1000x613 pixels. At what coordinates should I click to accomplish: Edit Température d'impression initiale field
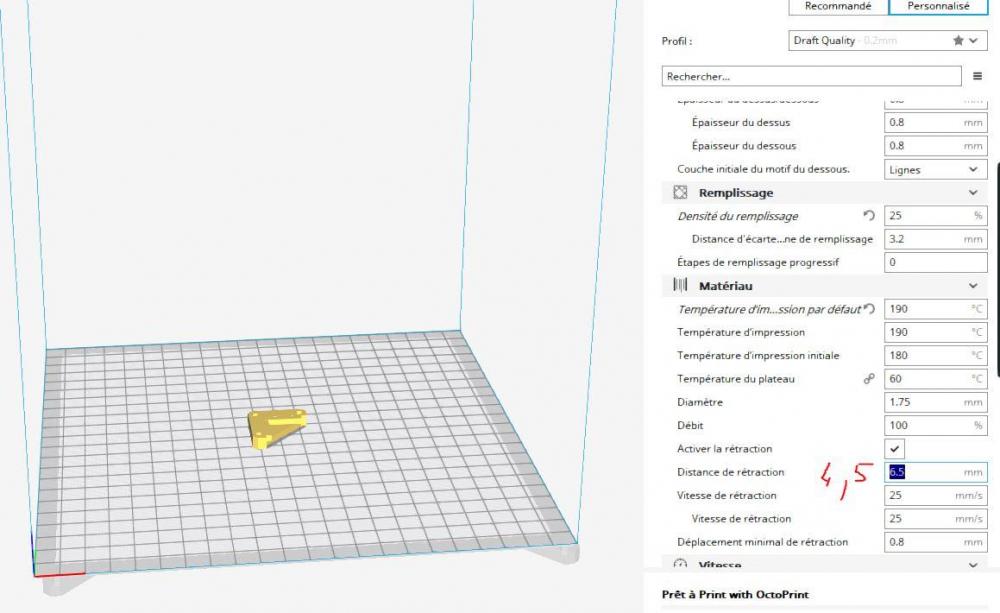pos(935,355)
